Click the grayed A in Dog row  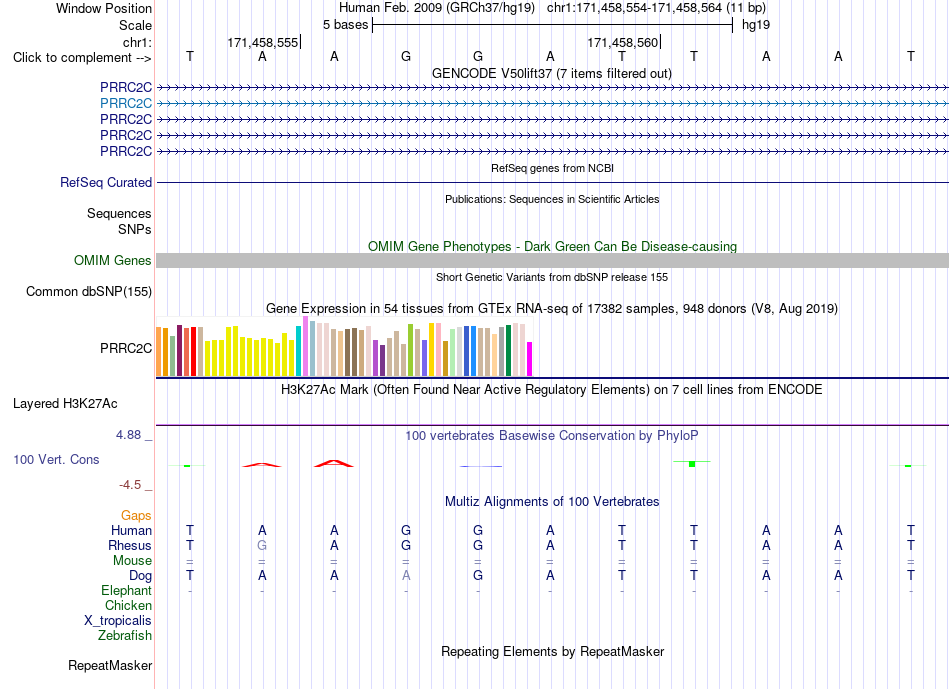tap(406, 576)
